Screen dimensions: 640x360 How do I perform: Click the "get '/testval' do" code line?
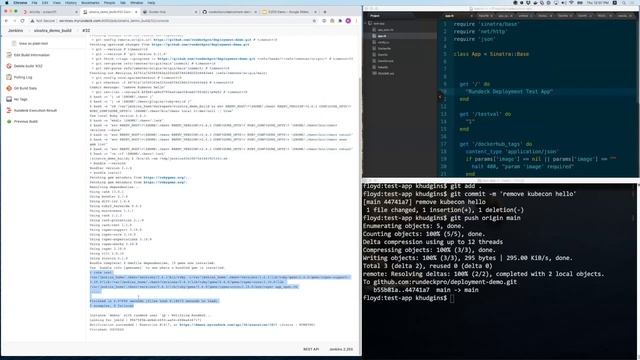tap(485, 114)
